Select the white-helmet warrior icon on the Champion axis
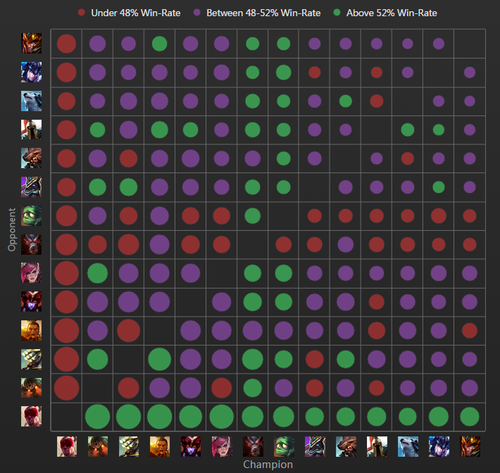This screenshot has width=500, height=473. 377,447
